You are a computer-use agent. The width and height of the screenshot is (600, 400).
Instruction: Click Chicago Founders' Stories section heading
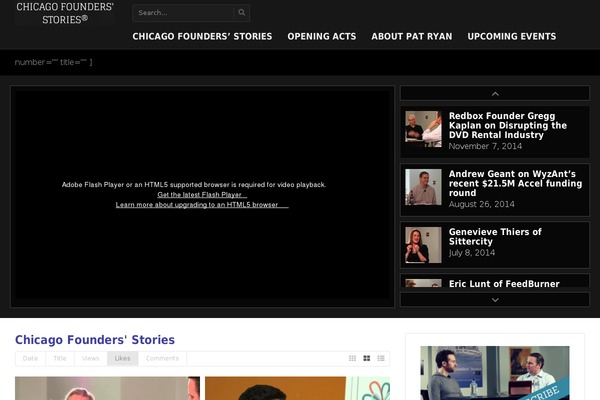tap(95, 340)
